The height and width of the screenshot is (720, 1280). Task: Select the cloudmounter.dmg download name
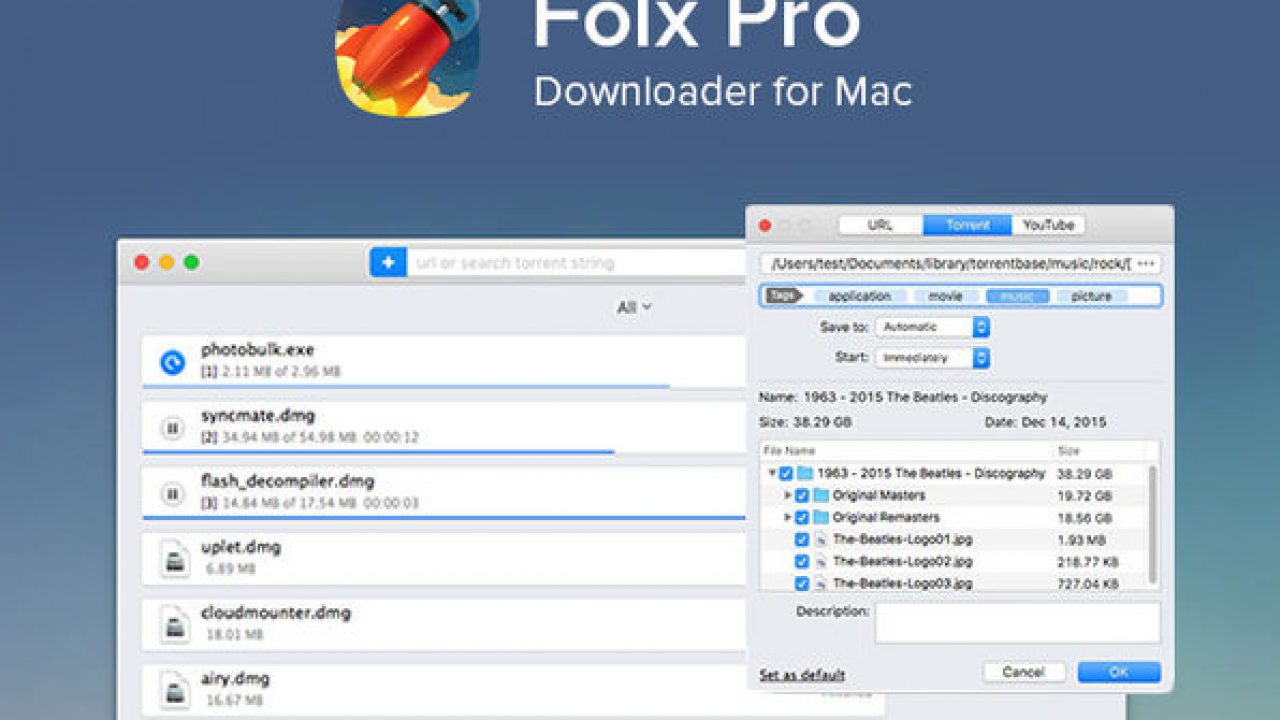[276, 613]
